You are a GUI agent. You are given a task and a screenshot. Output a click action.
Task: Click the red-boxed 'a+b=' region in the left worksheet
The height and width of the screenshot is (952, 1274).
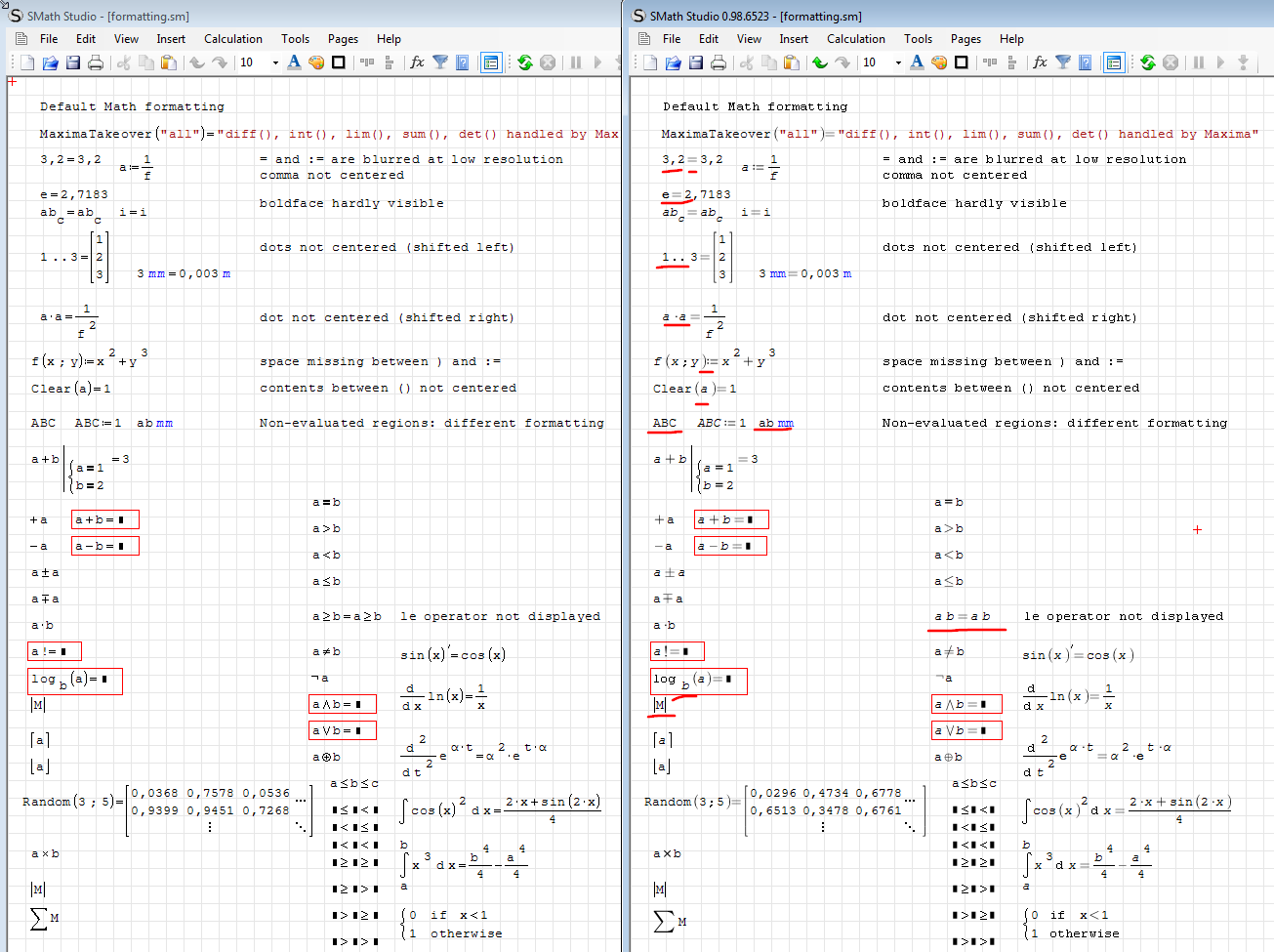click(x=105, y=519)
